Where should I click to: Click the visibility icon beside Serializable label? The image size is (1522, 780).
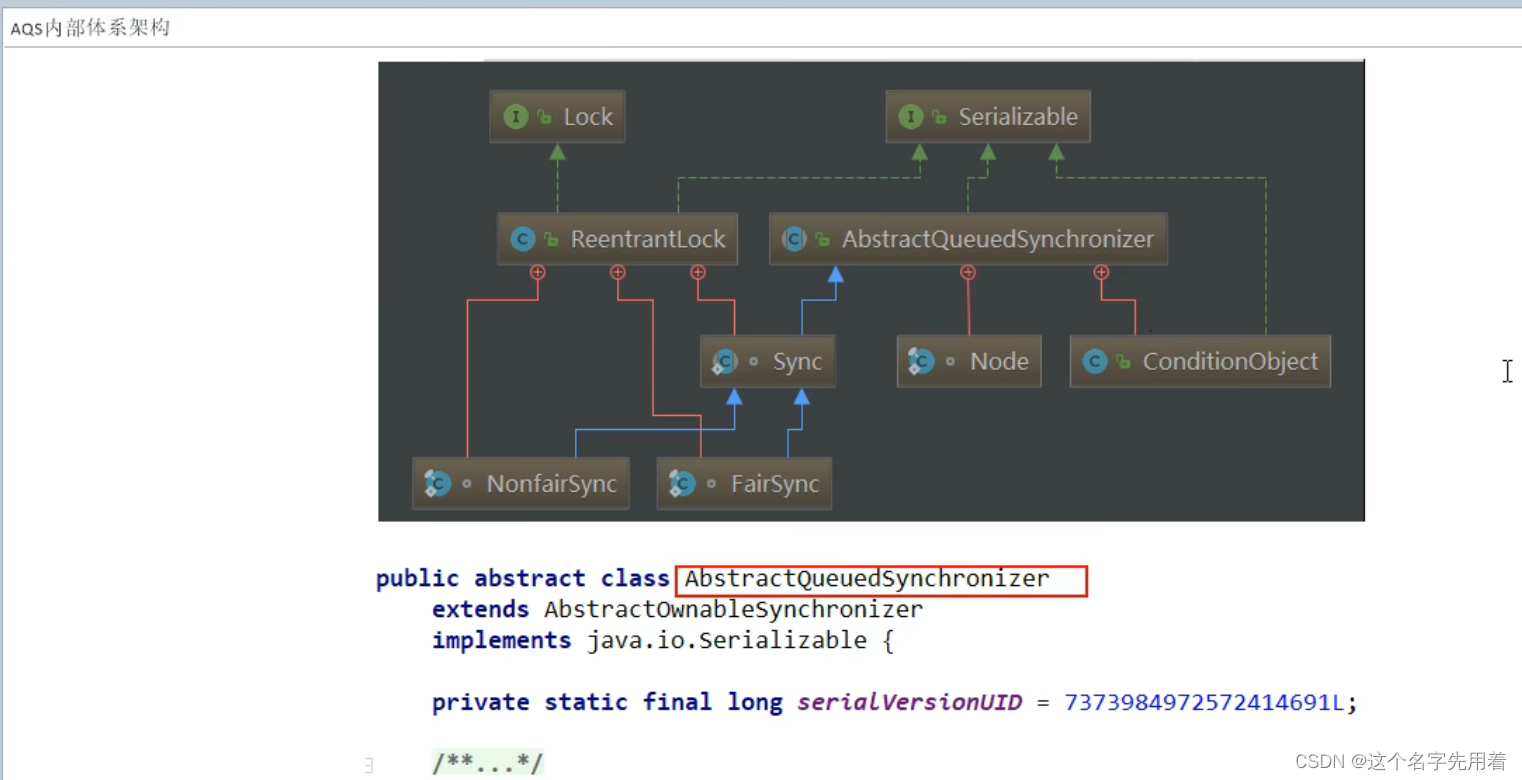939,117
